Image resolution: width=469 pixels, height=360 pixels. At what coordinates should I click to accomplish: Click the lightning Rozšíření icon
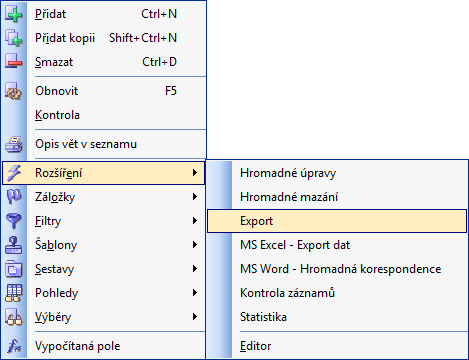pyautogui.click(x=14, y=173)
